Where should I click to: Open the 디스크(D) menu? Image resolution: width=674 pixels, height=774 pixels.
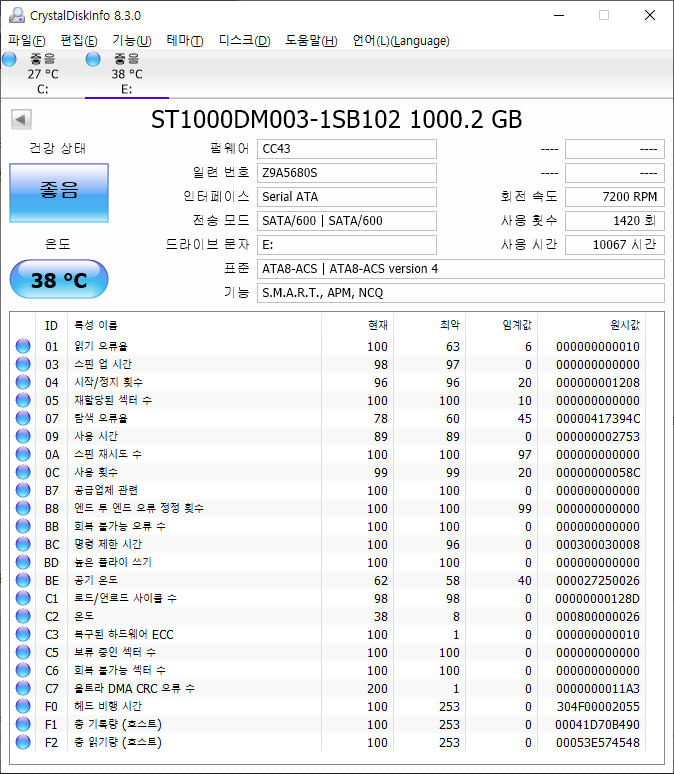tap(244, 41)
